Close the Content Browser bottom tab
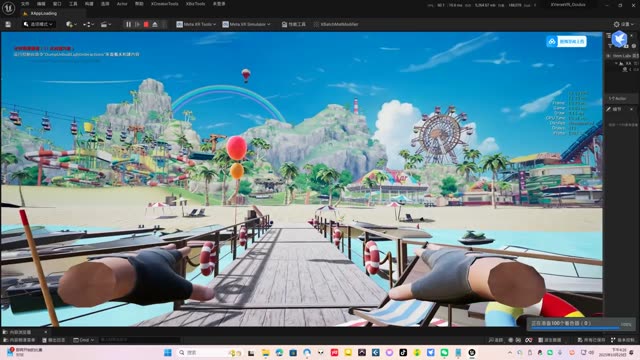The image size is (640, 360). click(45, 332)
